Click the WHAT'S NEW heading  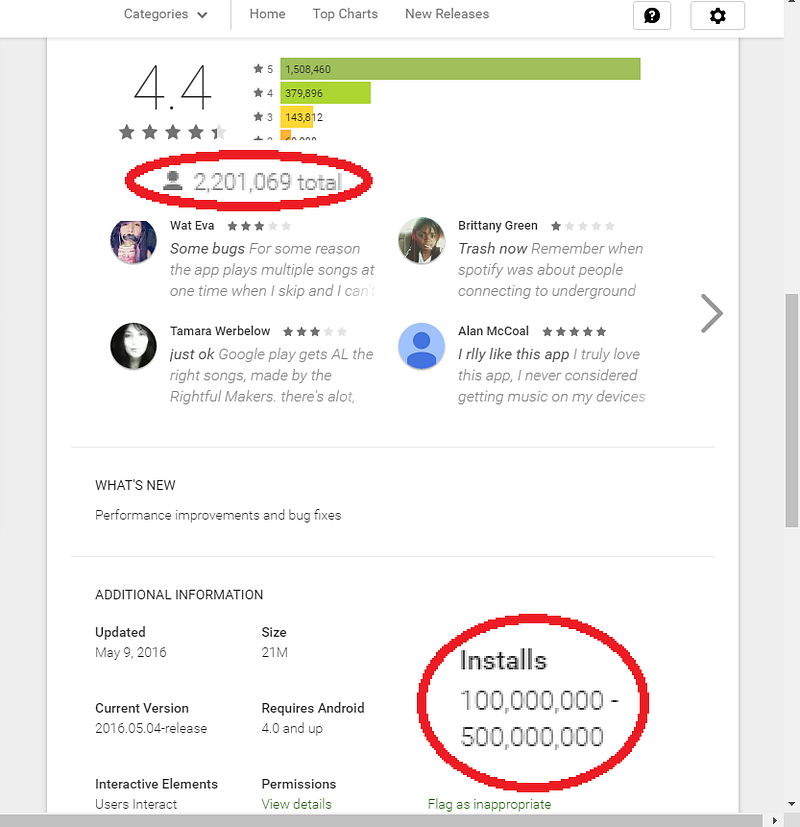[x=135, y=485]
